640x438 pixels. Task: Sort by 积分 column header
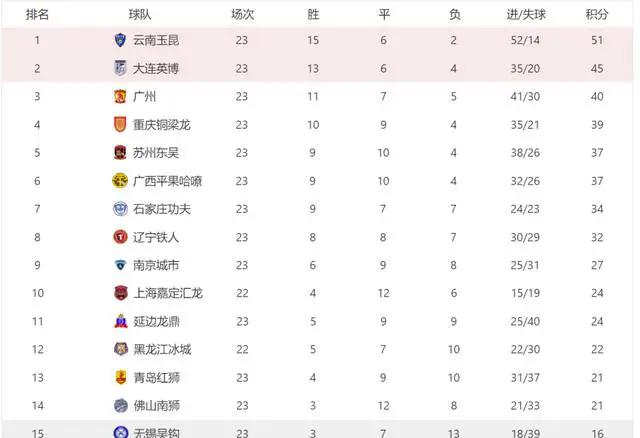click(597, 15)
